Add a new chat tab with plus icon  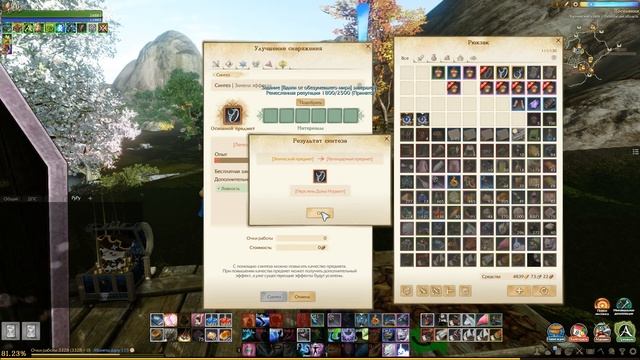[90, 198]
